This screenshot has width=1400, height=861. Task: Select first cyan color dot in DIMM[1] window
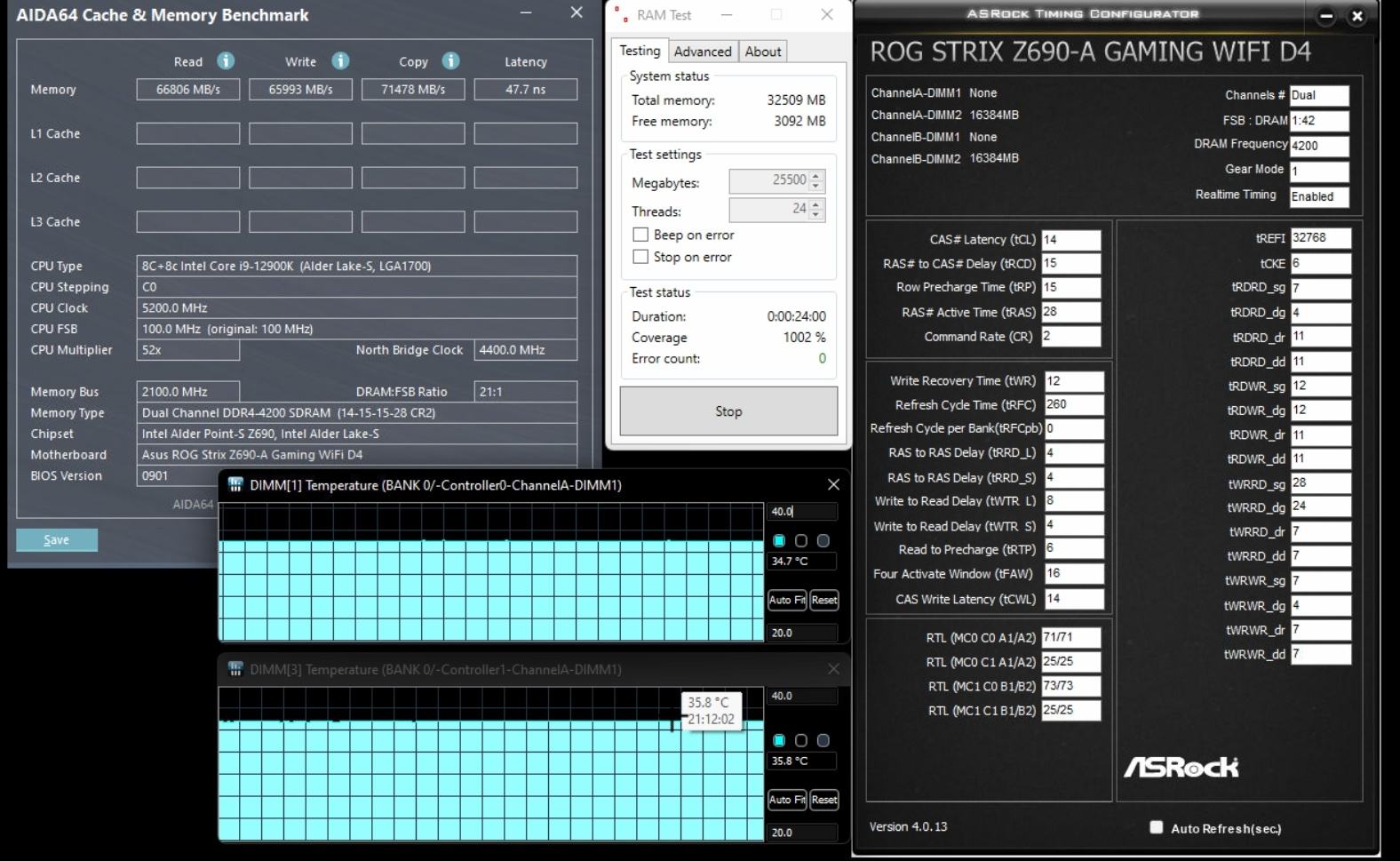point(779,540)
